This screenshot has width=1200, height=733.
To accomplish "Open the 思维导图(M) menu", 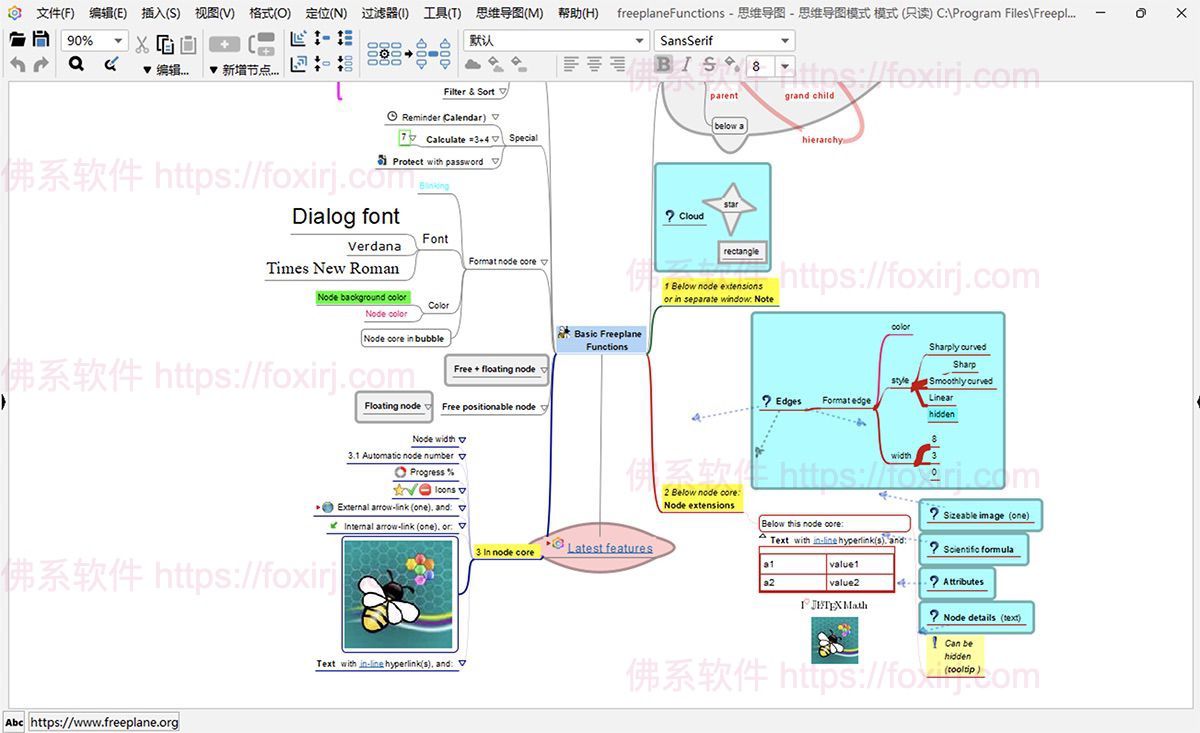I will click(x=509, y=13).
